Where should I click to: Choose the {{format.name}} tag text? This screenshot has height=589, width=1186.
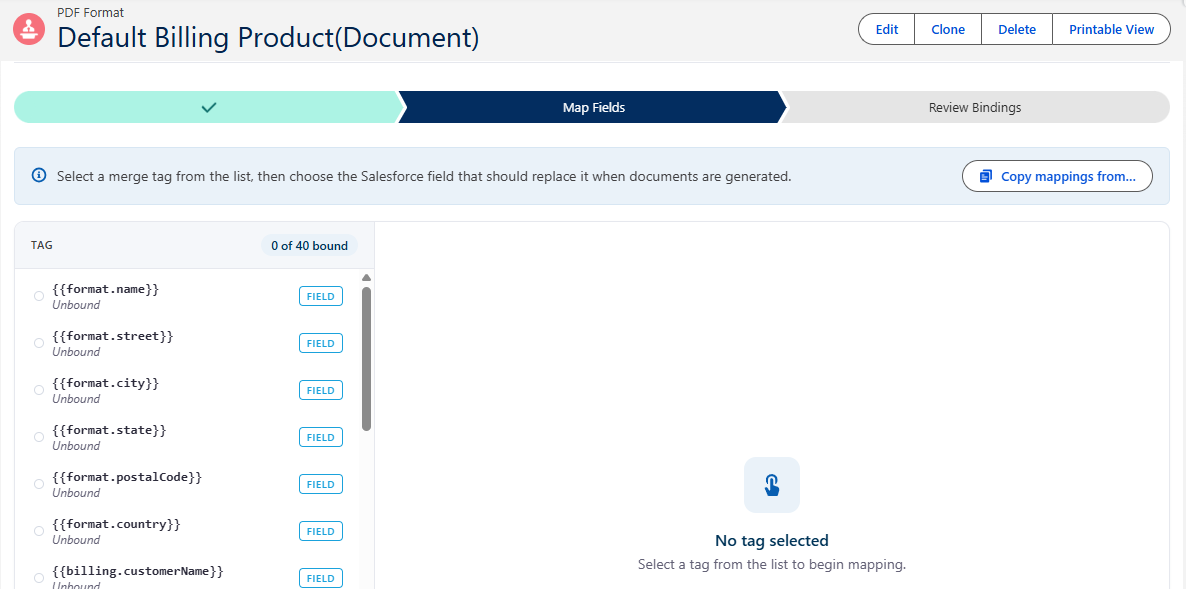click(105, 289)
